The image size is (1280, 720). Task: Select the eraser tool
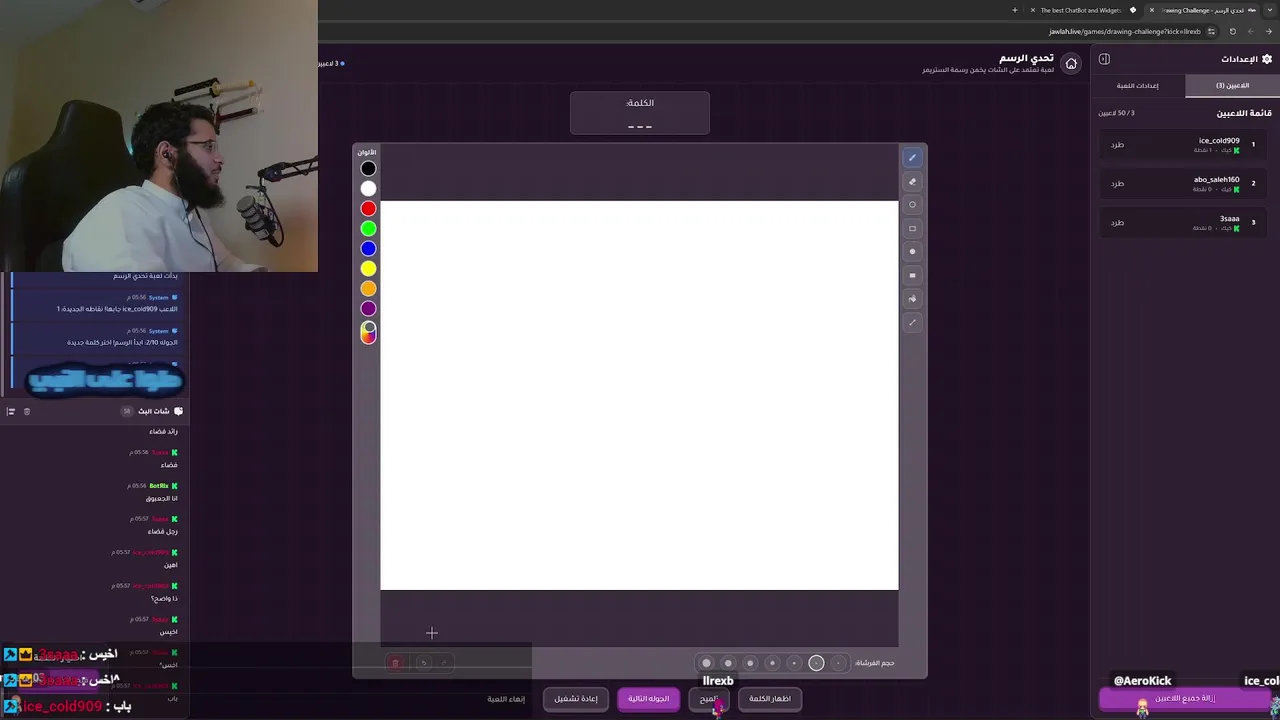coord(912,182)
